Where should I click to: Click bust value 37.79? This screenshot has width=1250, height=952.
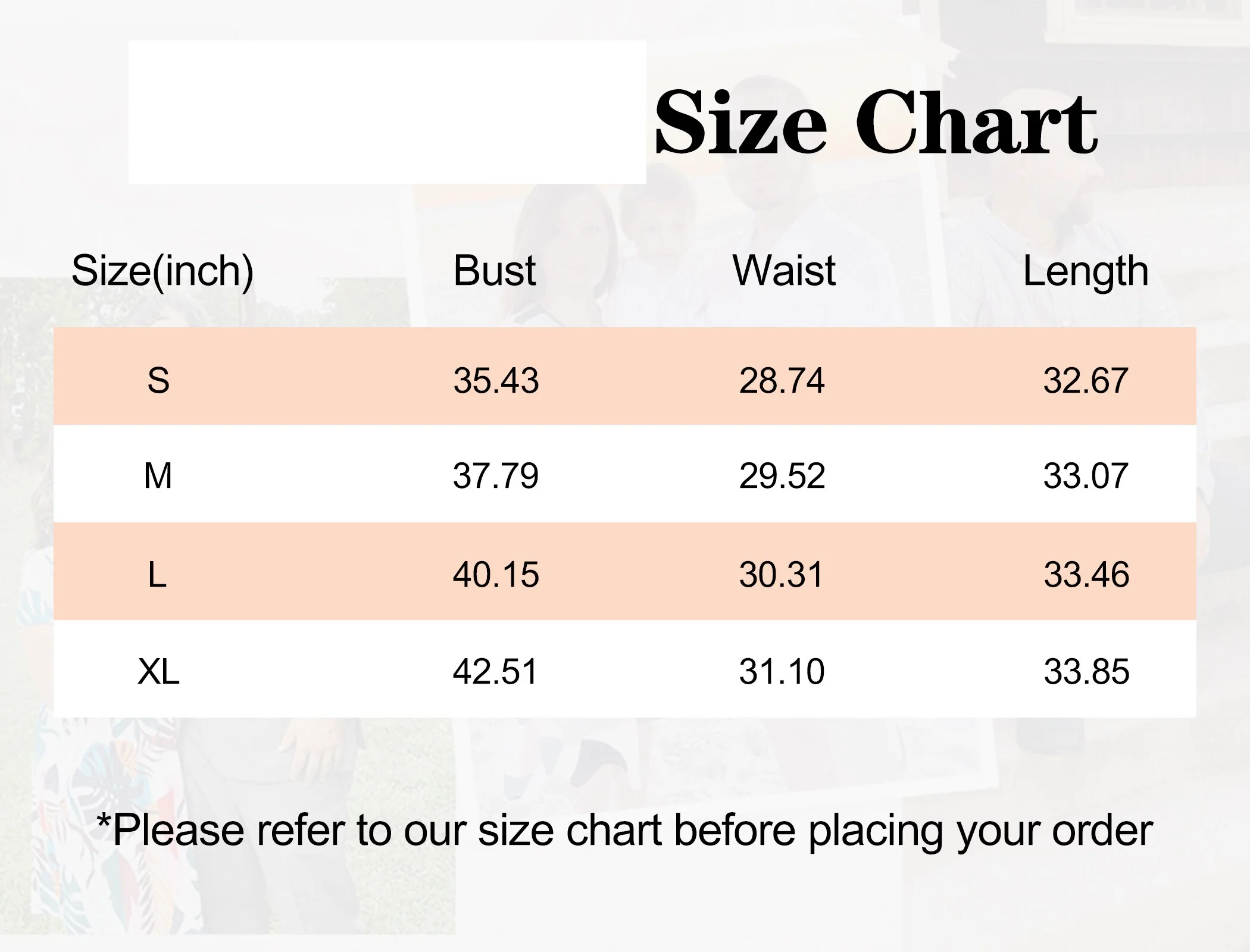[496, 476]
